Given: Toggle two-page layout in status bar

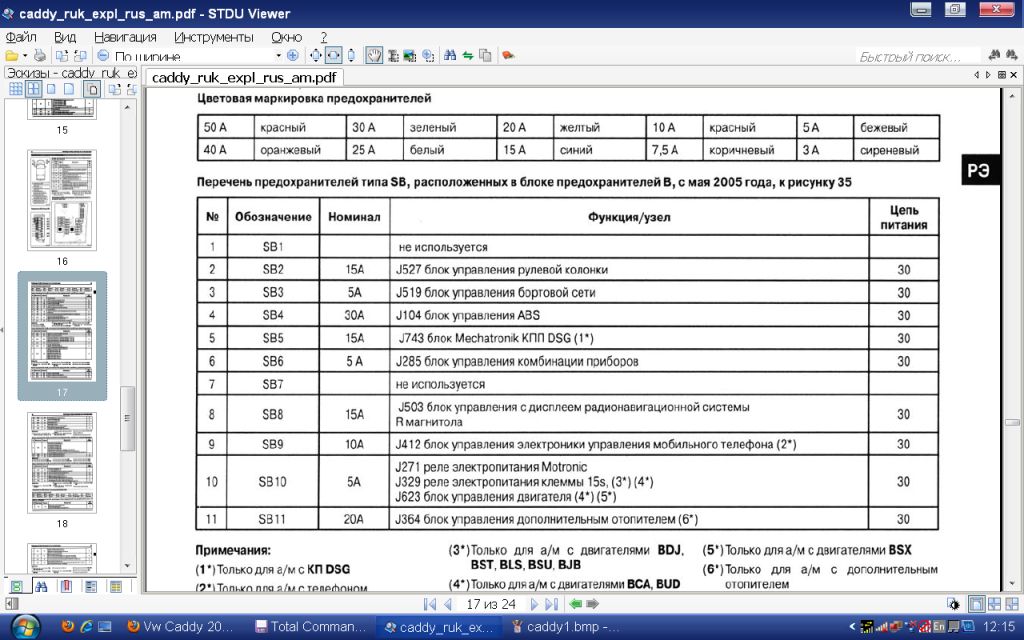Looking at the screenshot, I should click(x=995, y=604).
